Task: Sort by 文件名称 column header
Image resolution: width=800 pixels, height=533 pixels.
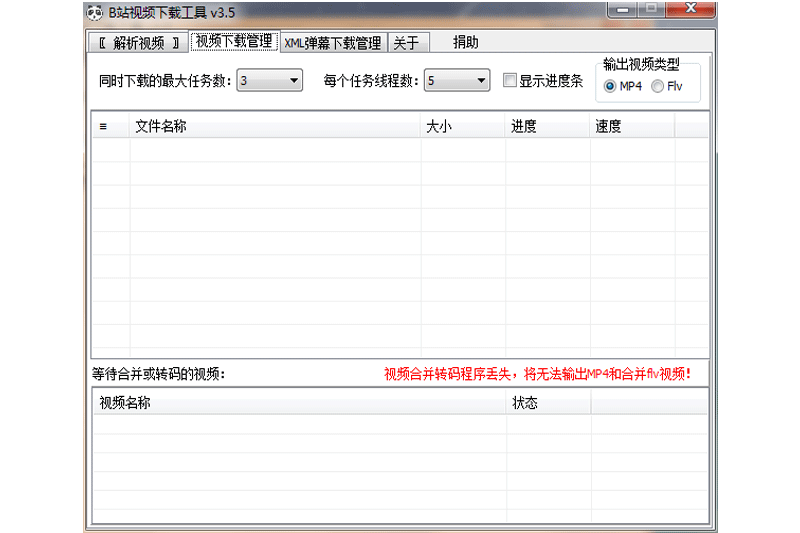Action: (x=275, y=126)
